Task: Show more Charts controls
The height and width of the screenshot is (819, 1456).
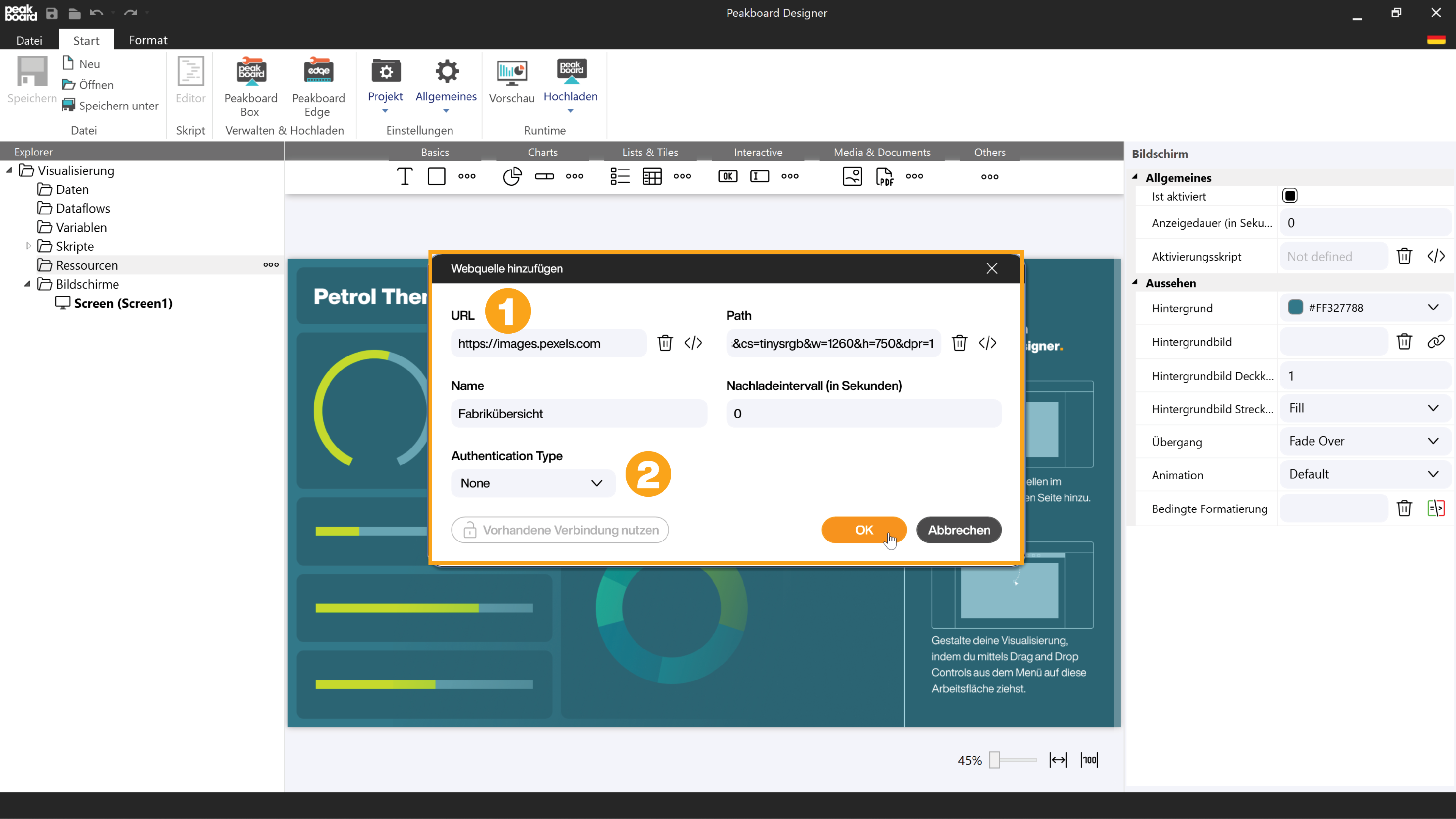Action: click(x=574, y=176)
